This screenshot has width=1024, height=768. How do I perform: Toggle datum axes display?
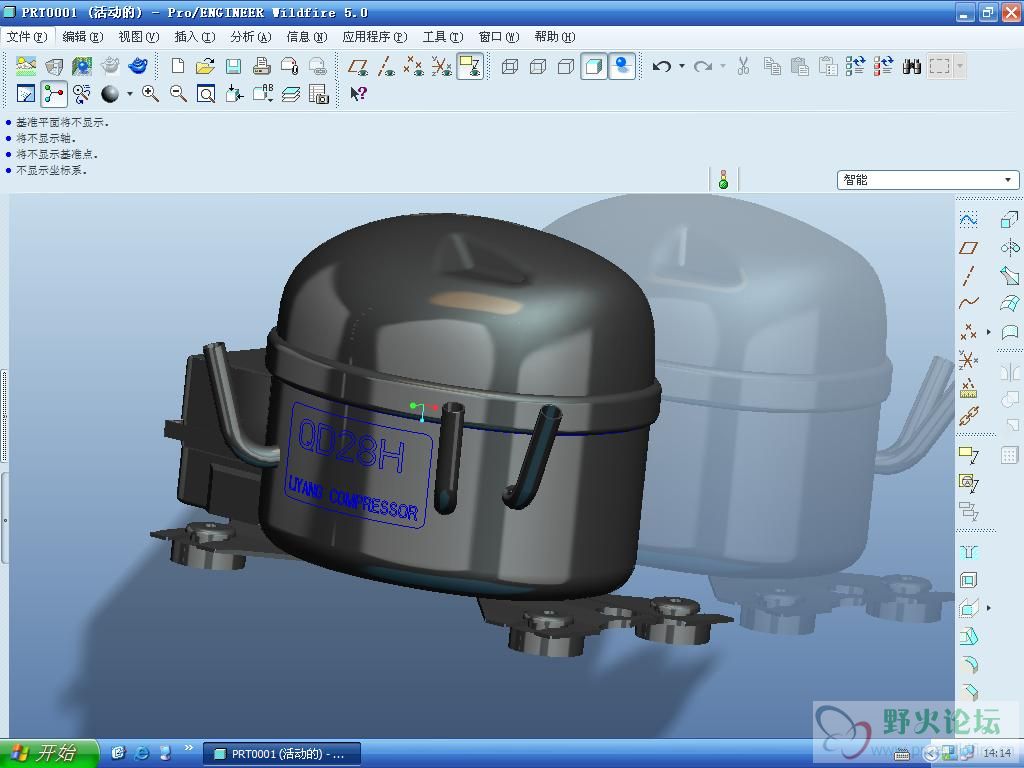click(386, 66)
